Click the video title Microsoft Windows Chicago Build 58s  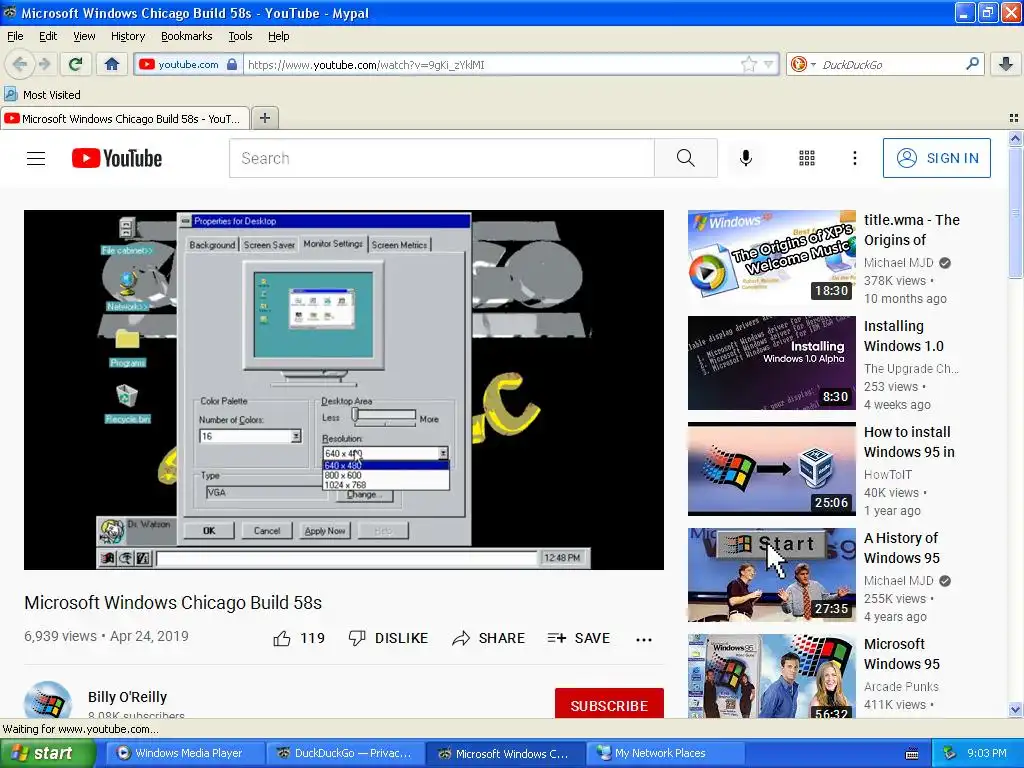(173, 603)
